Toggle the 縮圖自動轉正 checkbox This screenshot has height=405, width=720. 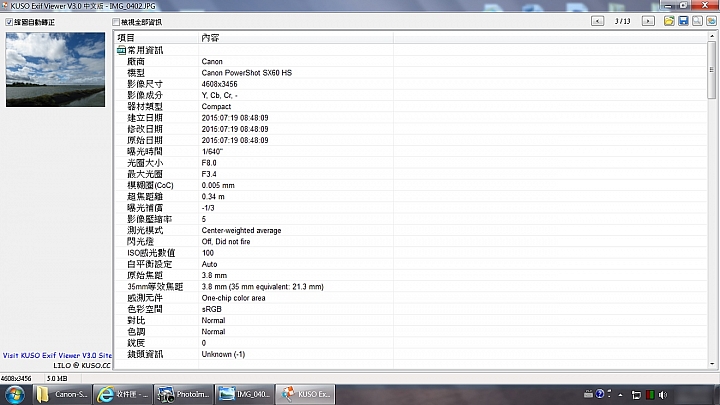tap(9, 22)
